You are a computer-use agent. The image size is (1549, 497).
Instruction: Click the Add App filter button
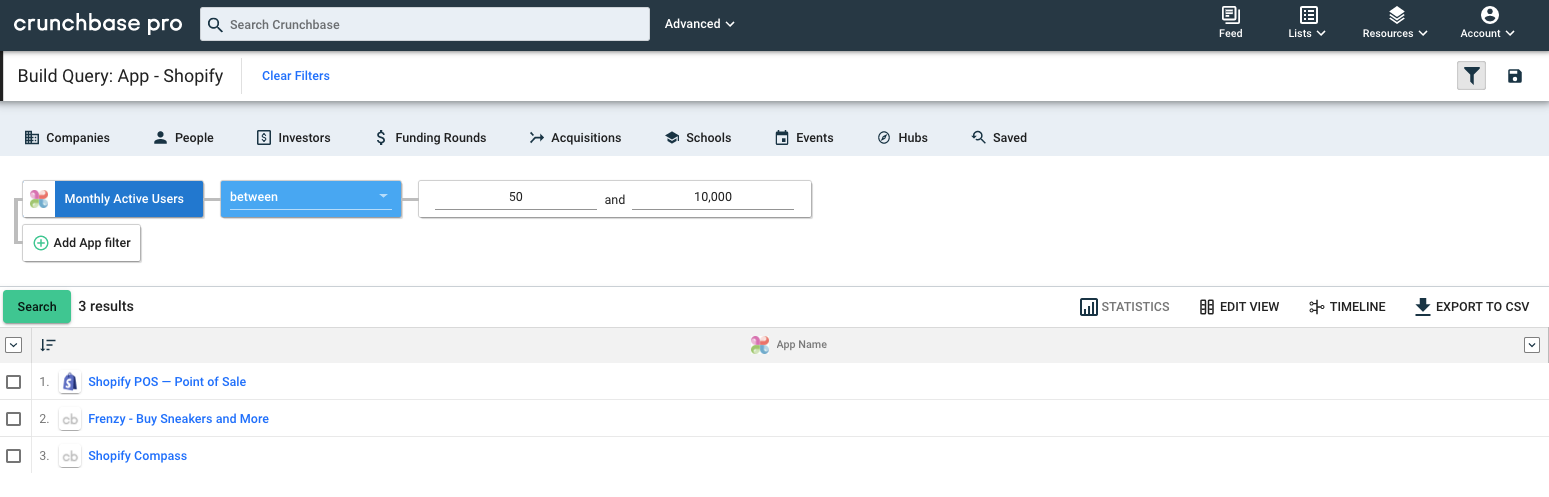82,243
